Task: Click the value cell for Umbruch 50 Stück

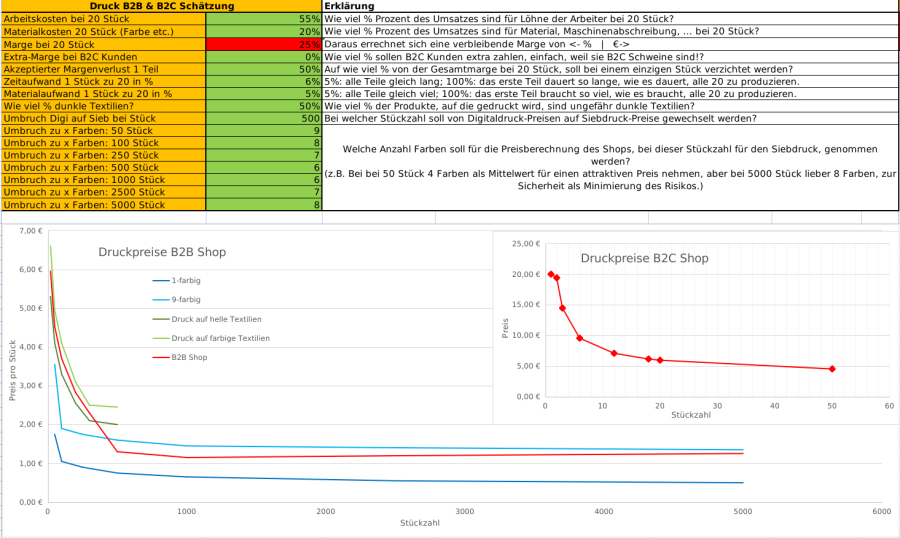Action: pos(263,130)
